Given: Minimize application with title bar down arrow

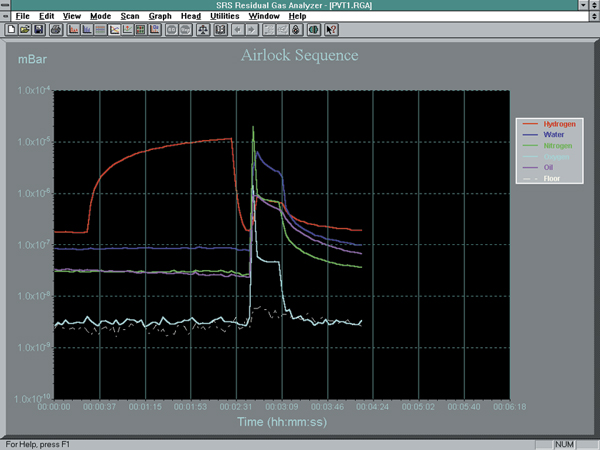Looking at the screenshot, I should click(583, 5).
